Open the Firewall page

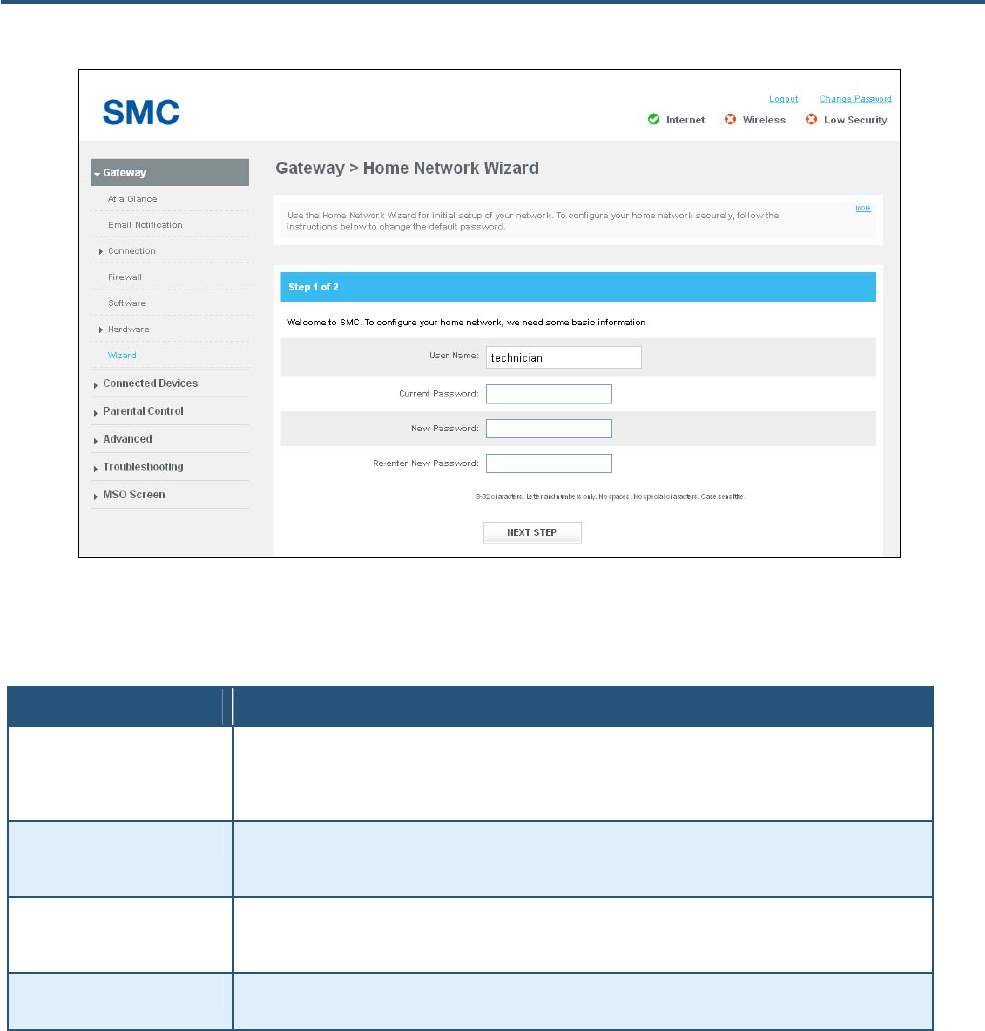(125, 277)
